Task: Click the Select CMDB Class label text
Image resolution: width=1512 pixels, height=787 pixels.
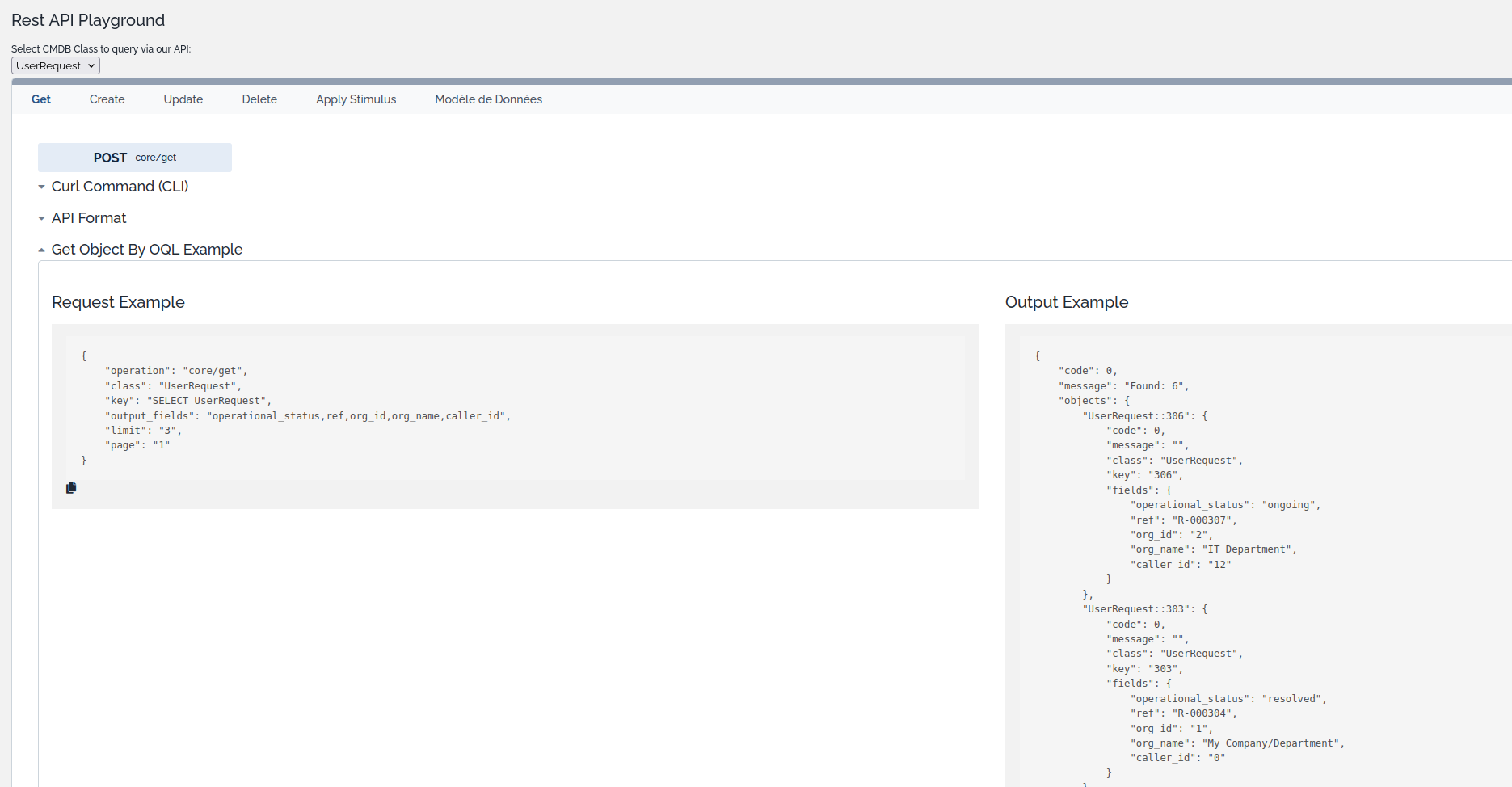Action: point(101,49)
